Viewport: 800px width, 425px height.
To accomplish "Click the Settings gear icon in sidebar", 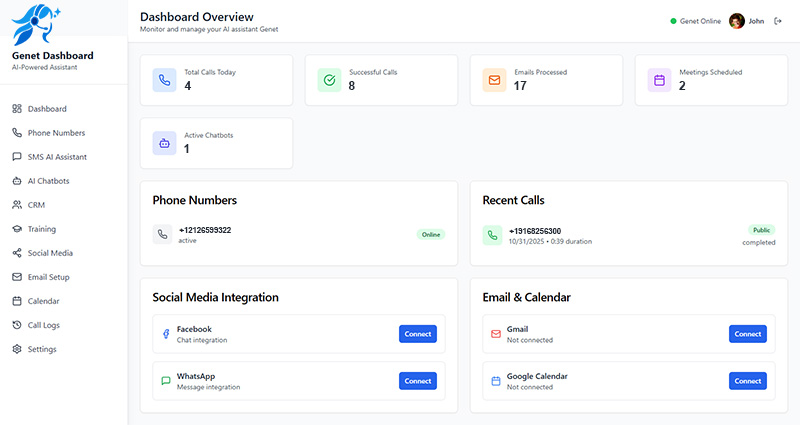I will [17, 349].
